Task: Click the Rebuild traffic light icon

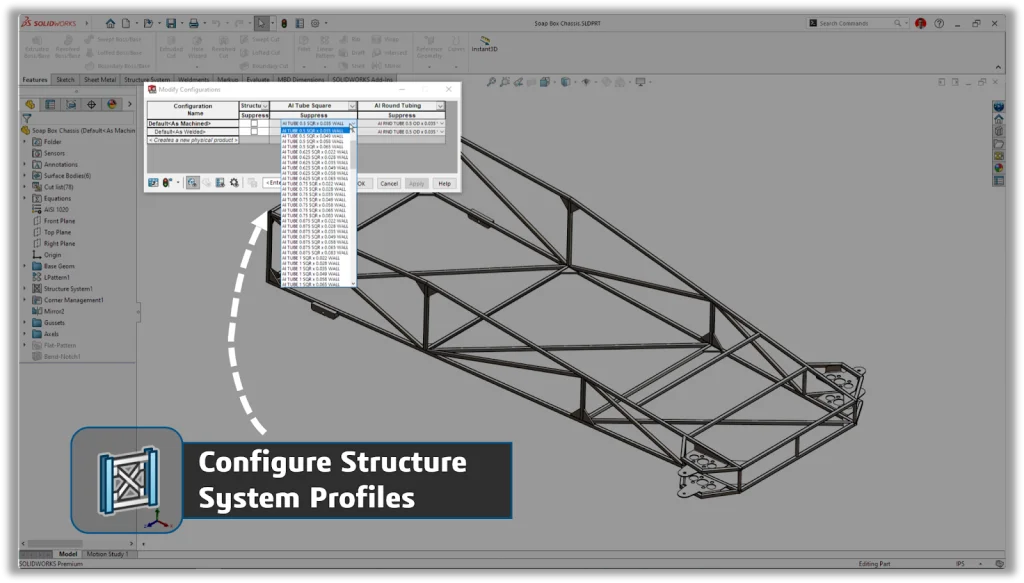Action: click(x=283, y=23)
